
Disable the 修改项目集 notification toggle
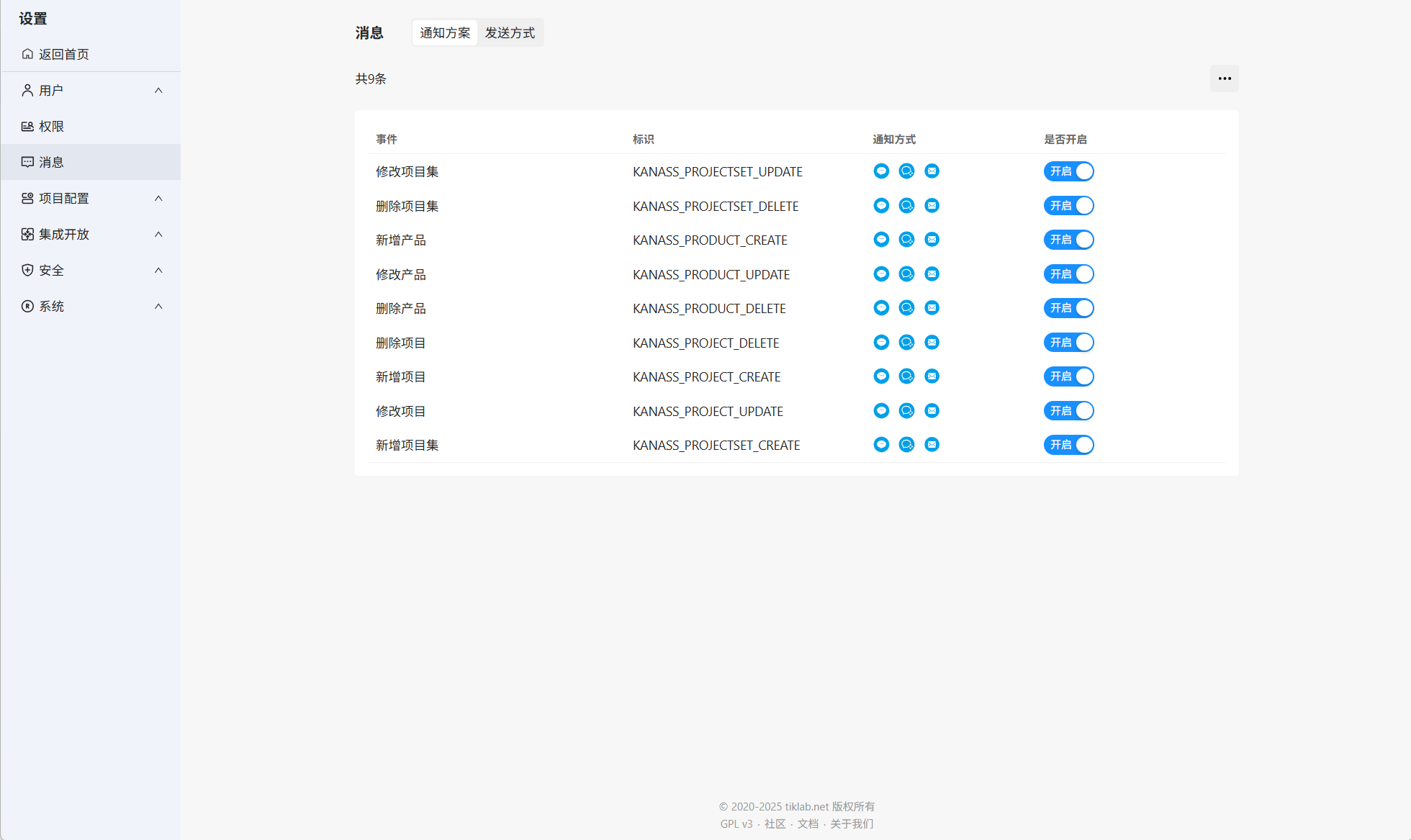(1069, 171)
